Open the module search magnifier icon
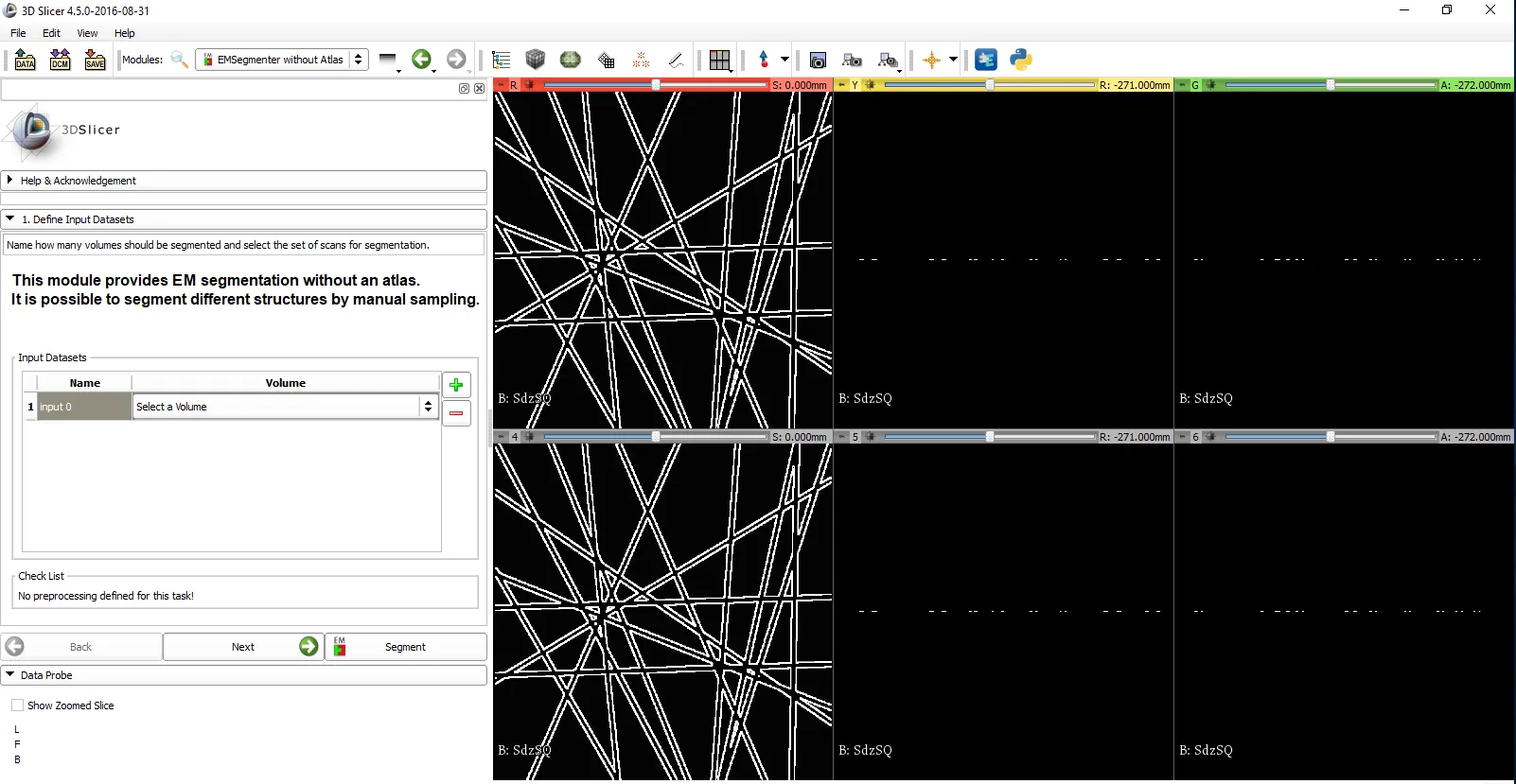The image size is (1516, 784). click(179, 60)
